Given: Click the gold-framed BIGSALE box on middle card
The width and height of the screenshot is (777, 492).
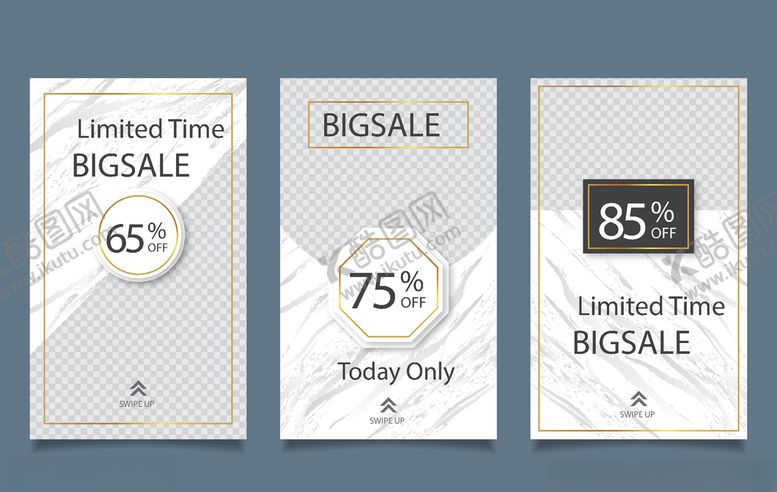Looking at the screenshot, I should (x=388, y=125).
